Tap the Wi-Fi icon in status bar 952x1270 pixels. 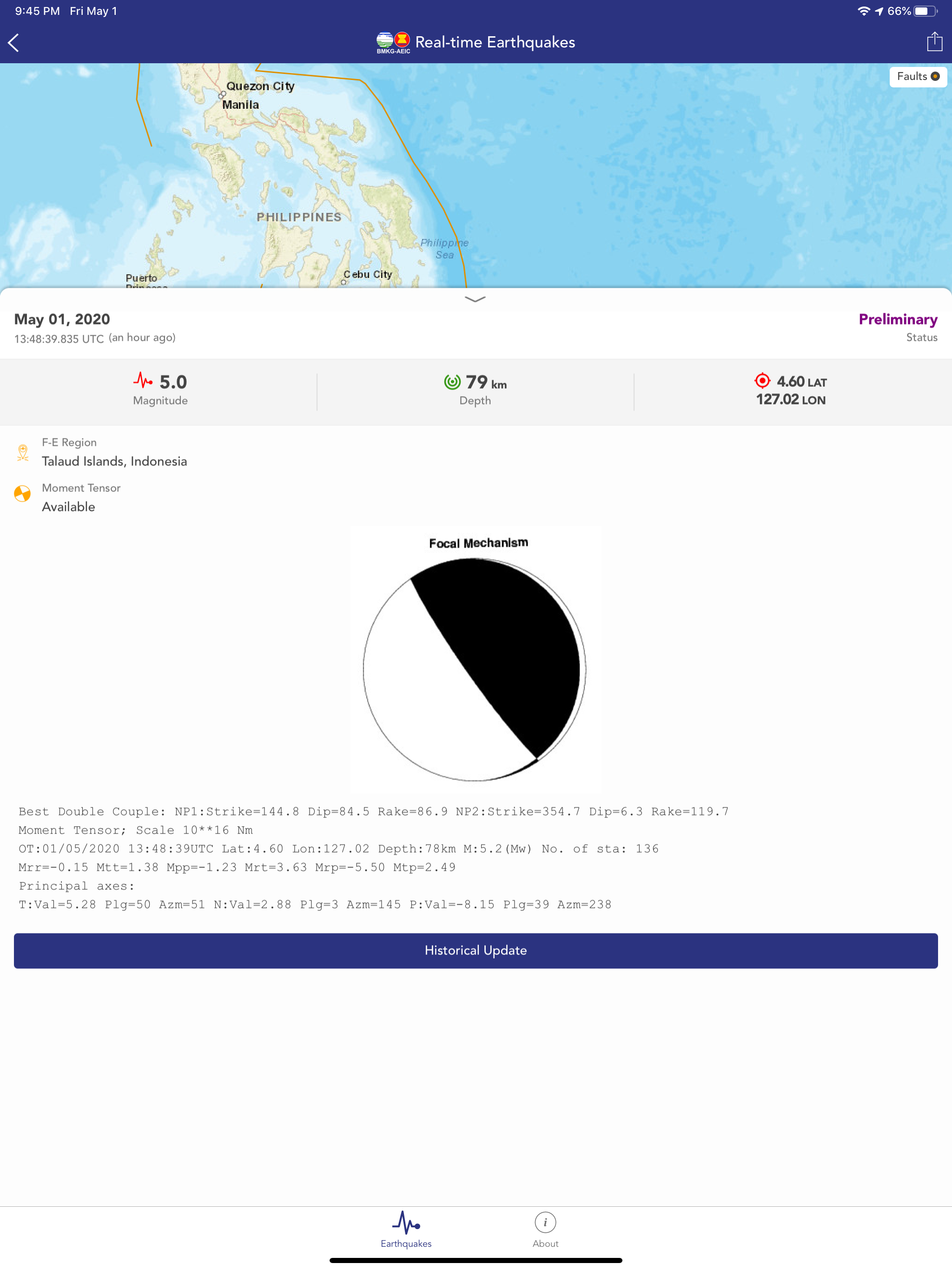(864, 11)
